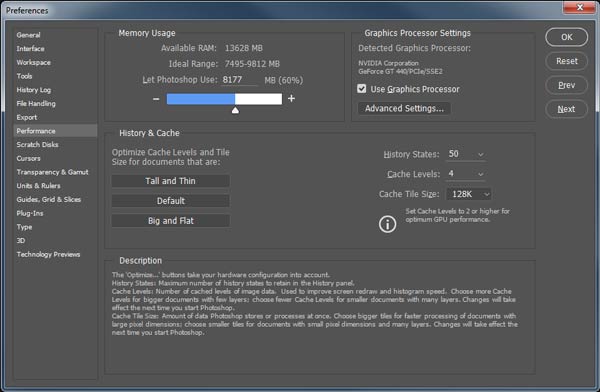Open the Interface preferences category
This screenshot has height=392, width=600.
click(x=30, y=49)
